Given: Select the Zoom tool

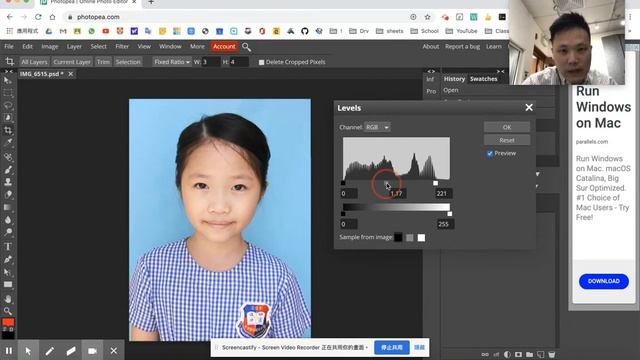Looking at the screenshot, I should [7, 311].
